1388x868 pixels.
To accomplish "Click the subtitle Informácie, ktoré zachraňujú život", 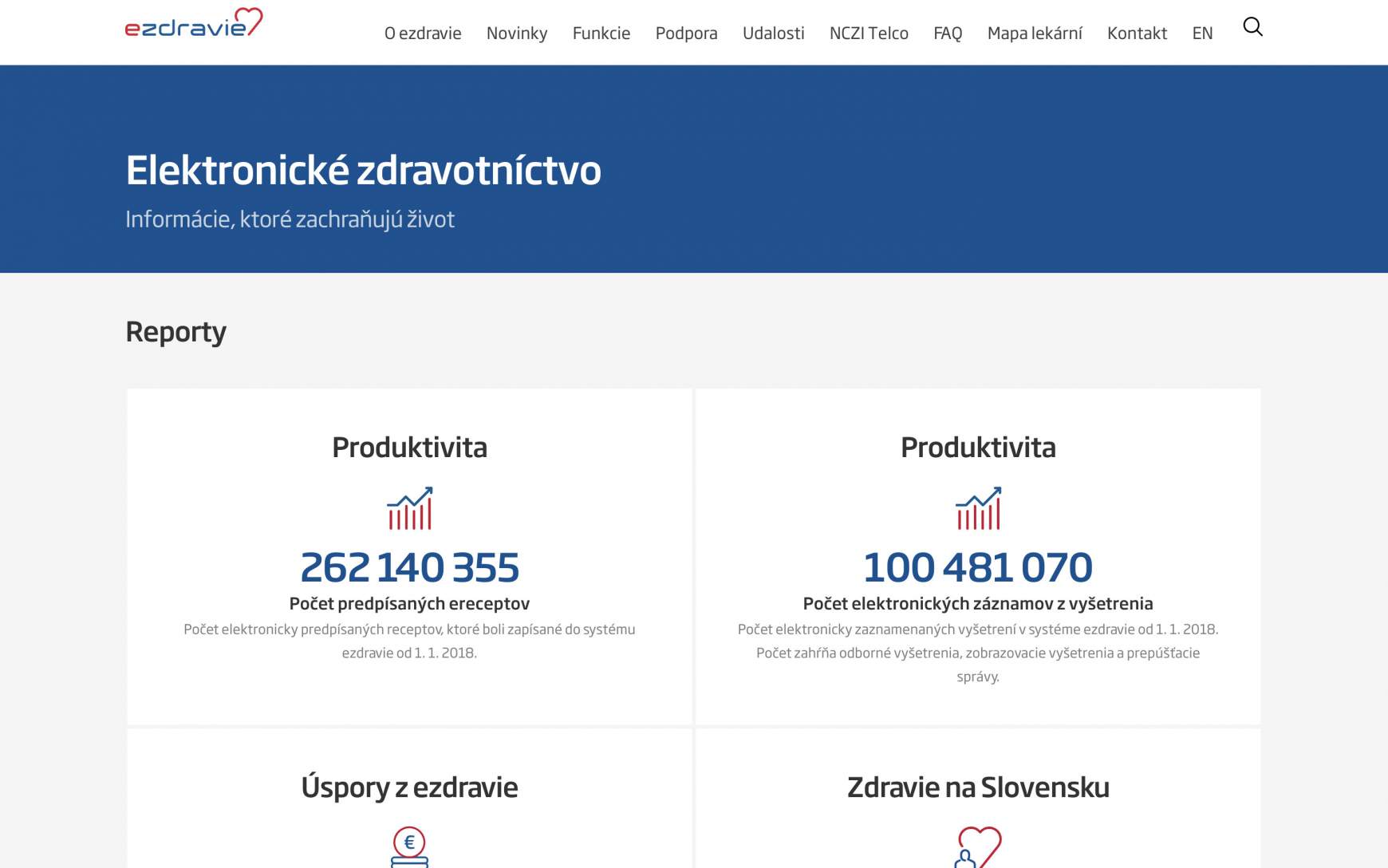I will point(290,219).
